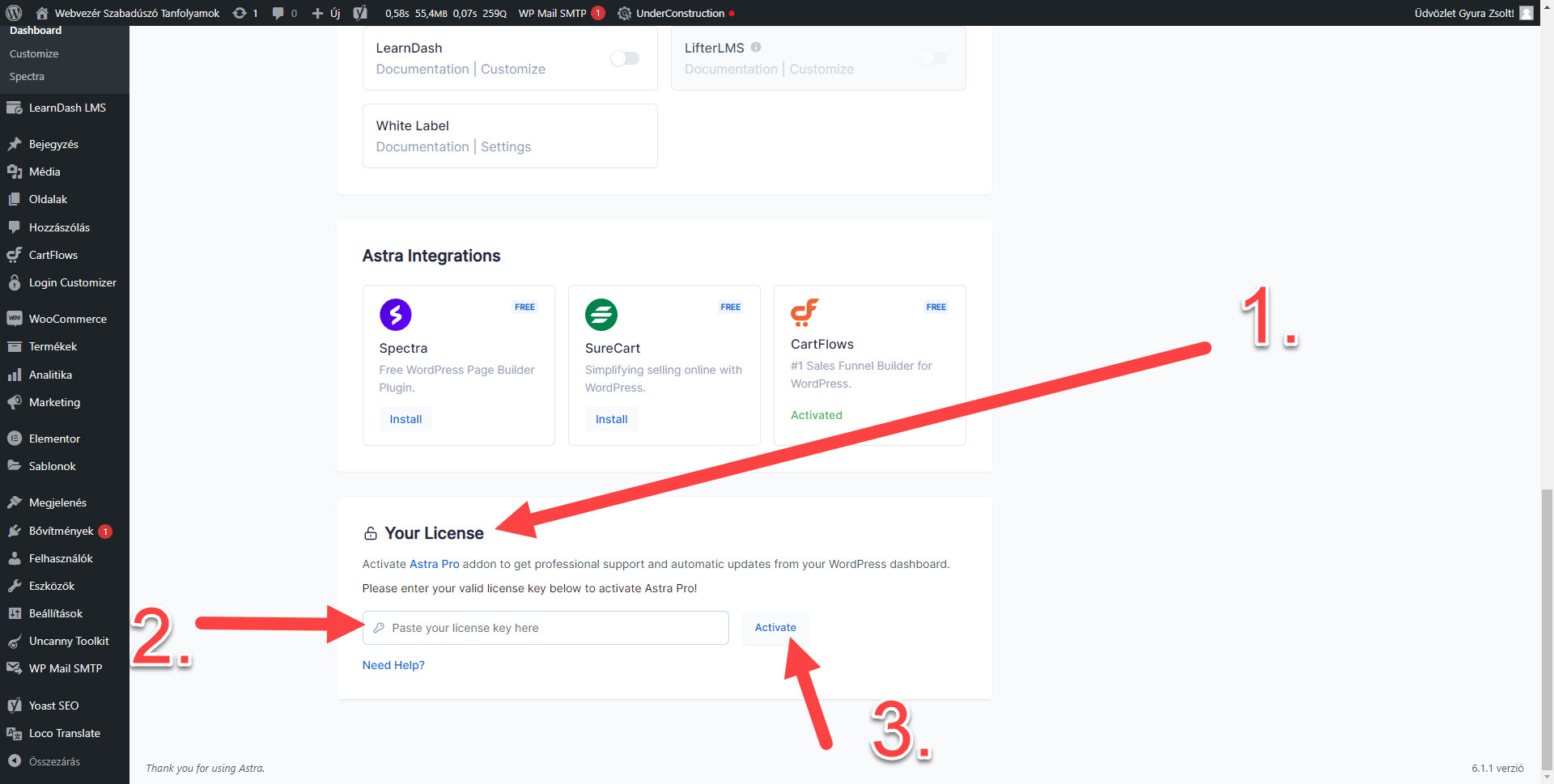Screen dimensions: 1554x784
Task: Open the Loco Translate menu
Action: [x=65, y=733]
